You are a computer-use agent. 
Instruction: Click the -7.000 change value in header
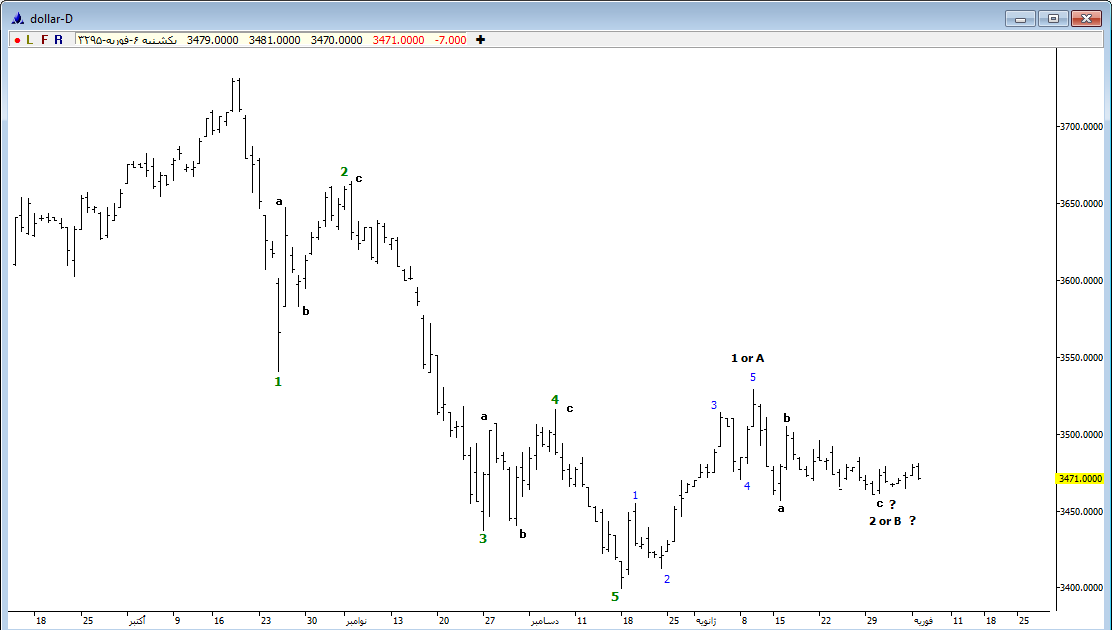click(x=450, y=40)
